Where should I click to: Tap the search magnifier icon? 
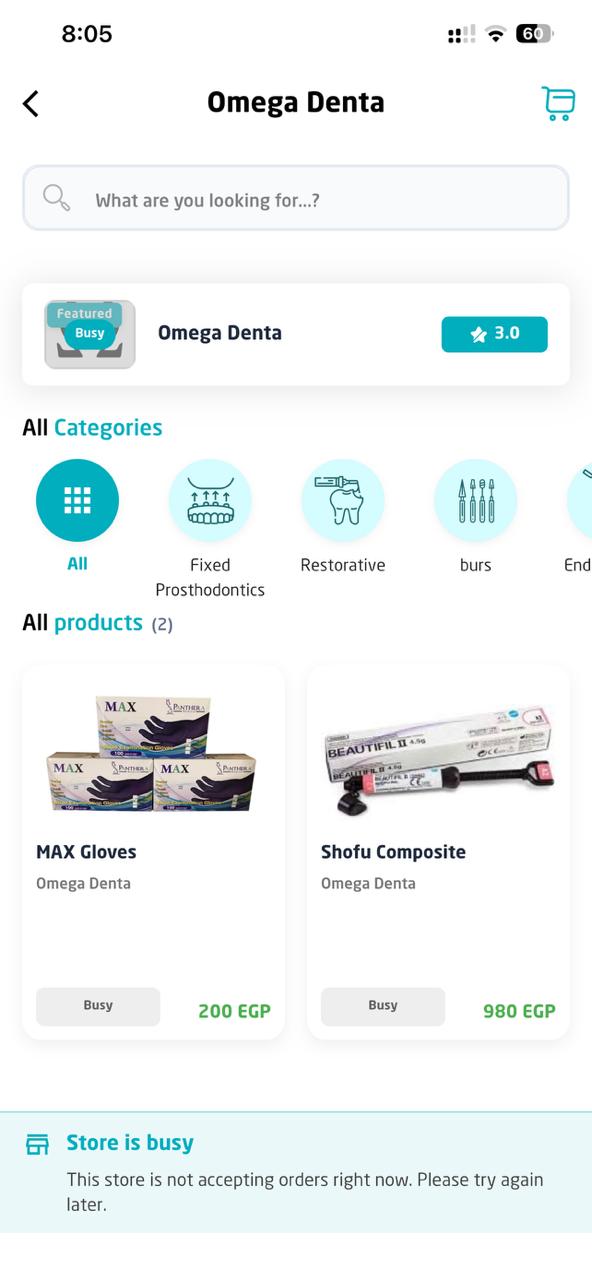coord(57,198)
